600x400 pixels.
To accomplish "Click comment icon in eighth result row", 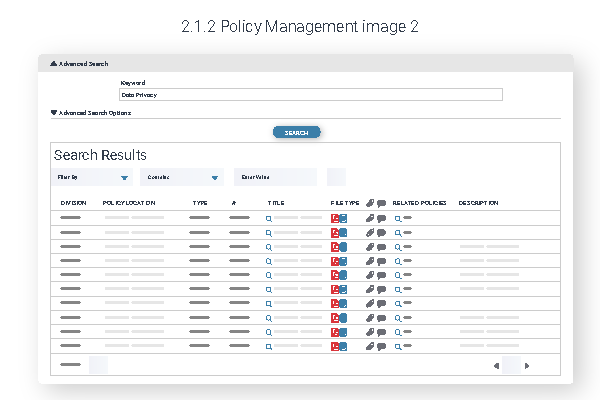I will (382, 318).
